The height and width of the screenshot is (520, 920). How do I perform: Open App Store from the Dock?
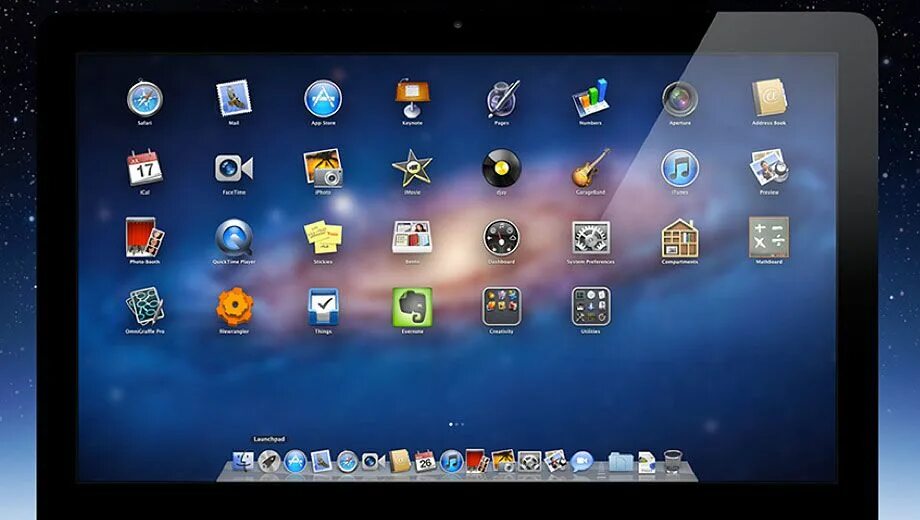(x=296, y=461)
